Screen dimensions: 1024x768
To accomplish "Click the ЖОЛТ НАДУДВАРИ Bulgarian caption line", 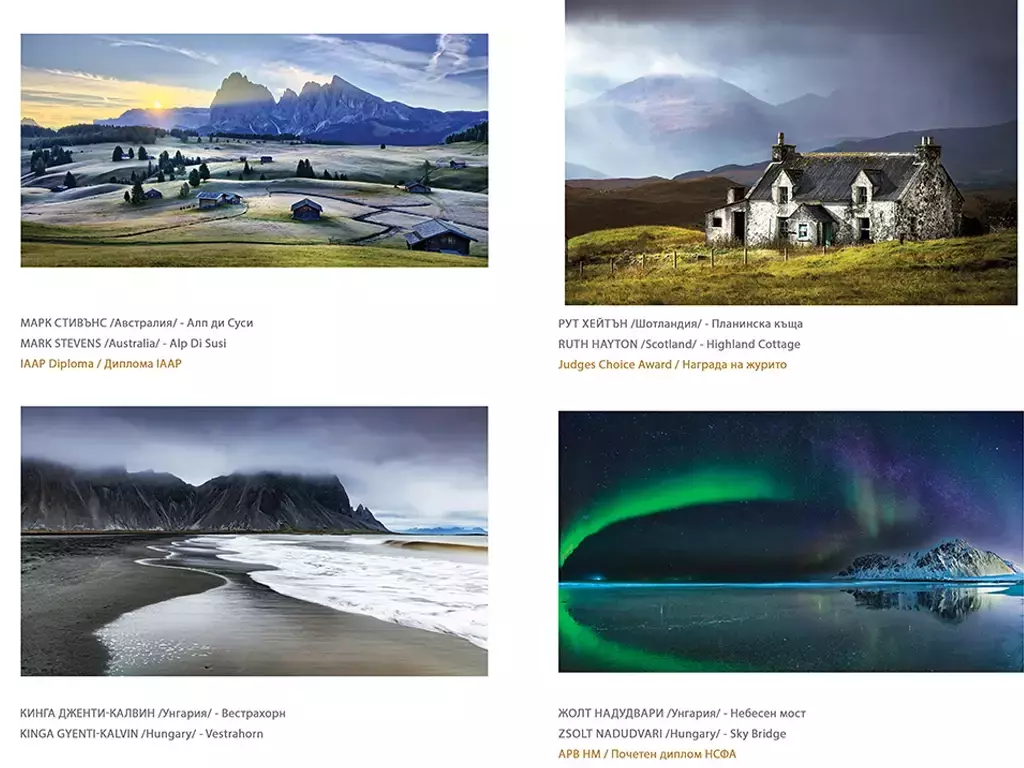I will 681,713.
